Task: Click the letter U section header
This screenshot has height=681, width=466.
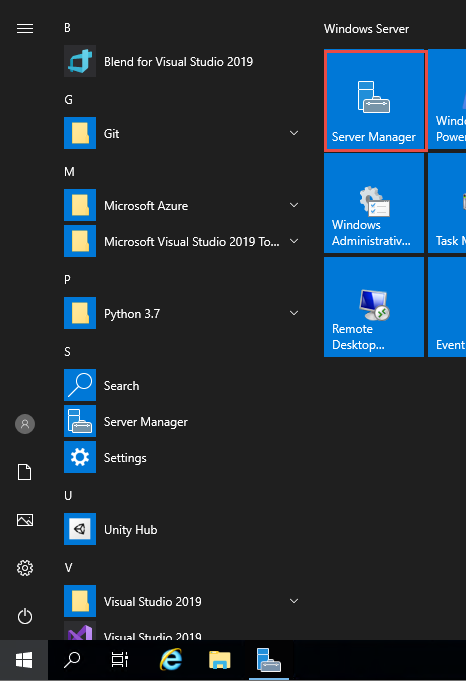Action: tap(68, 496)
